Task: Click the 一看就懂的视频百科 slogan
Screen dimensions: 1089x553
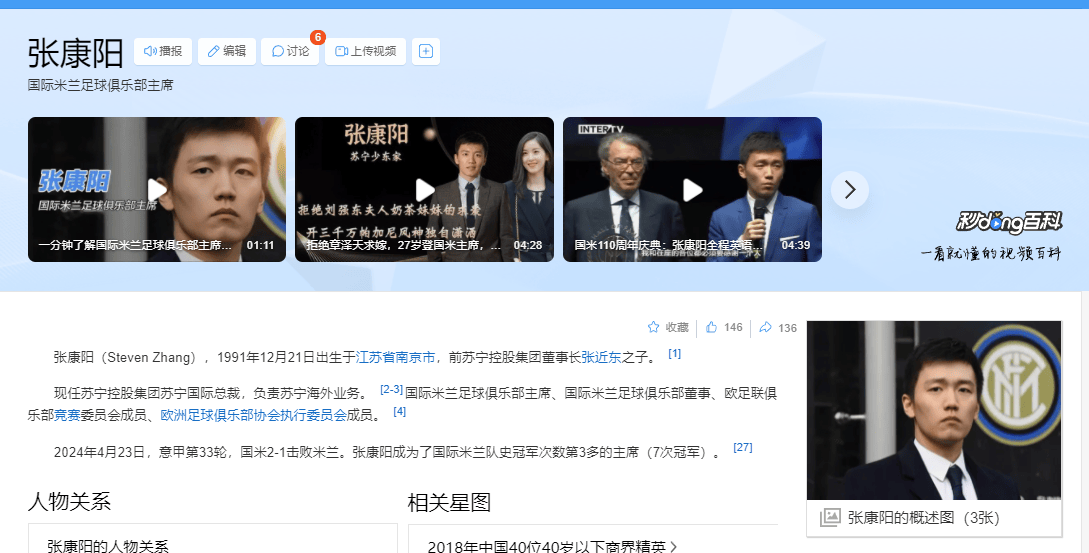Action: [x=992, y=254]
